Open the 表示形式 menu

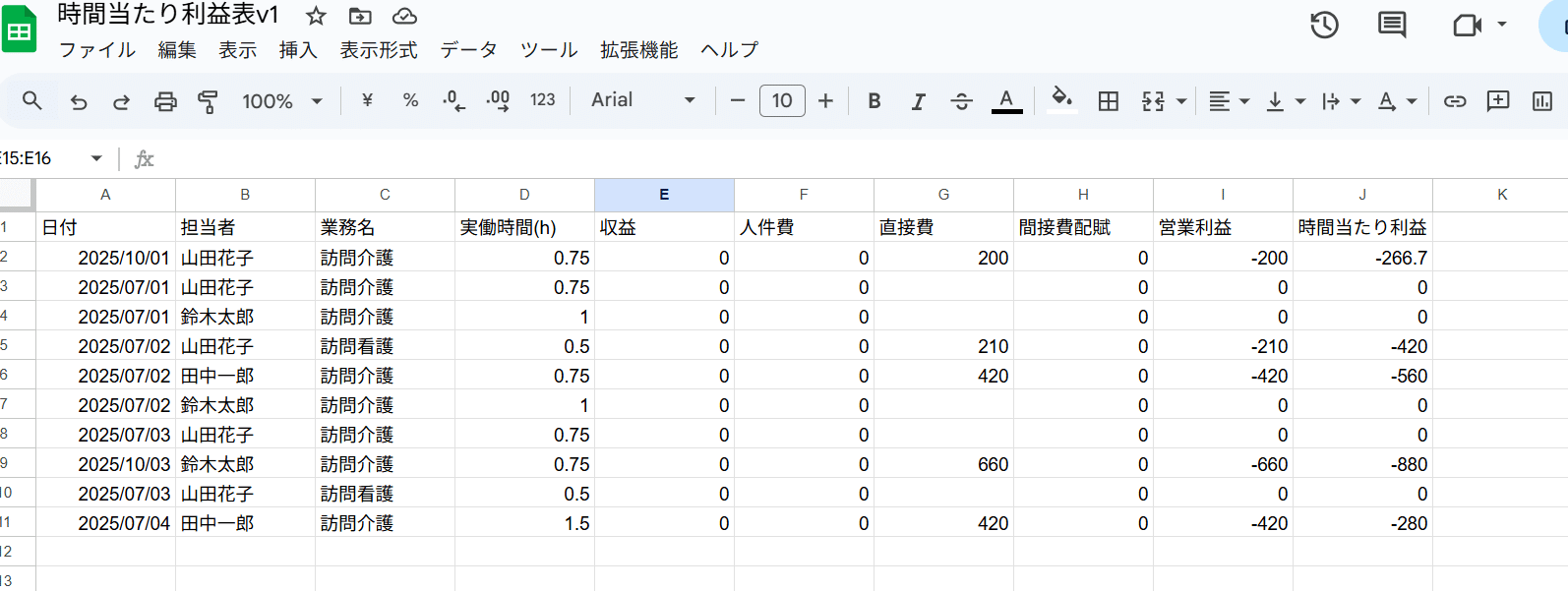click(379, 50)
